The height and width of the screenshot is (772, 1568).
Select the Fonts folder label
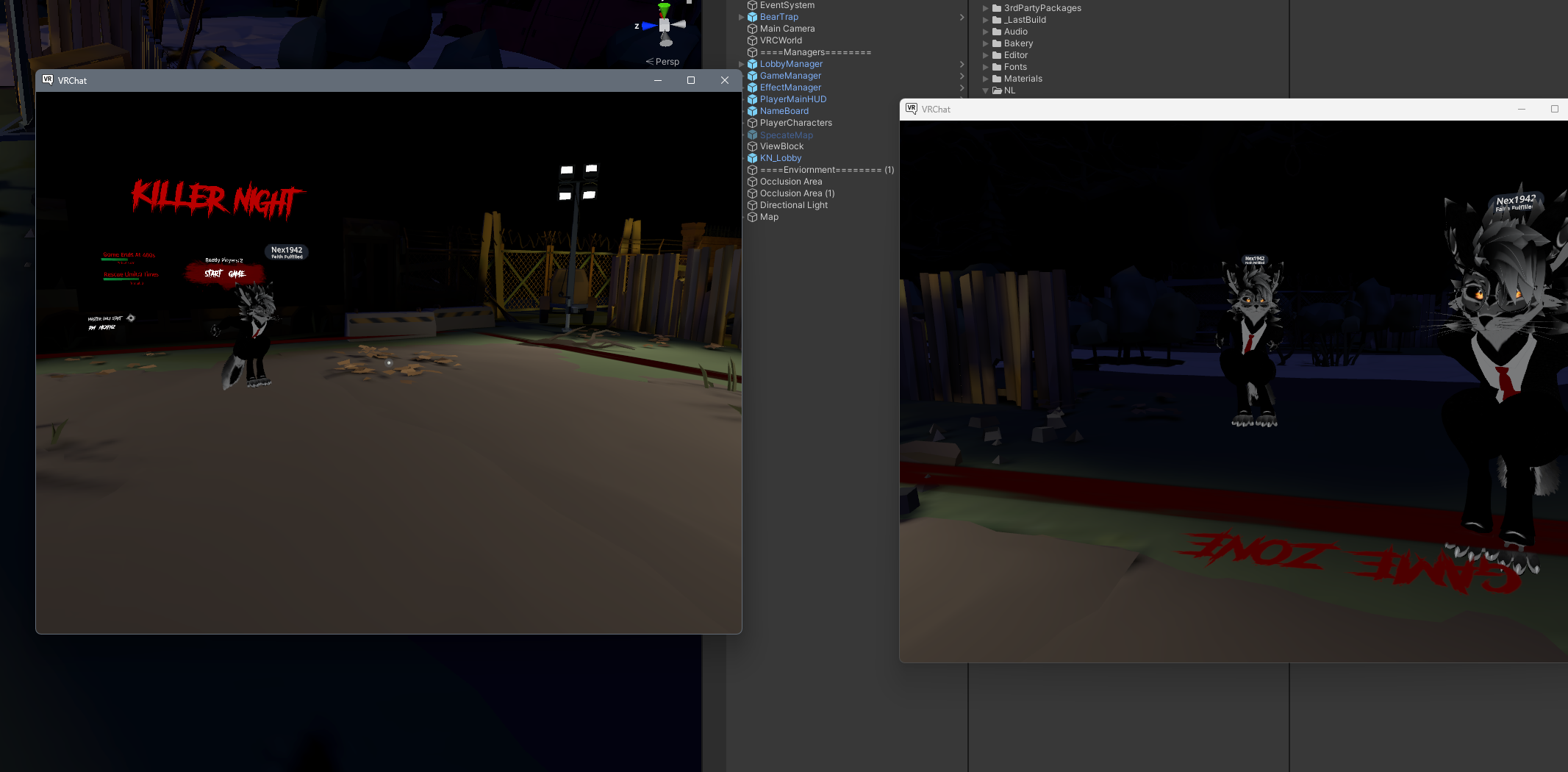(x=1015, y=67)
